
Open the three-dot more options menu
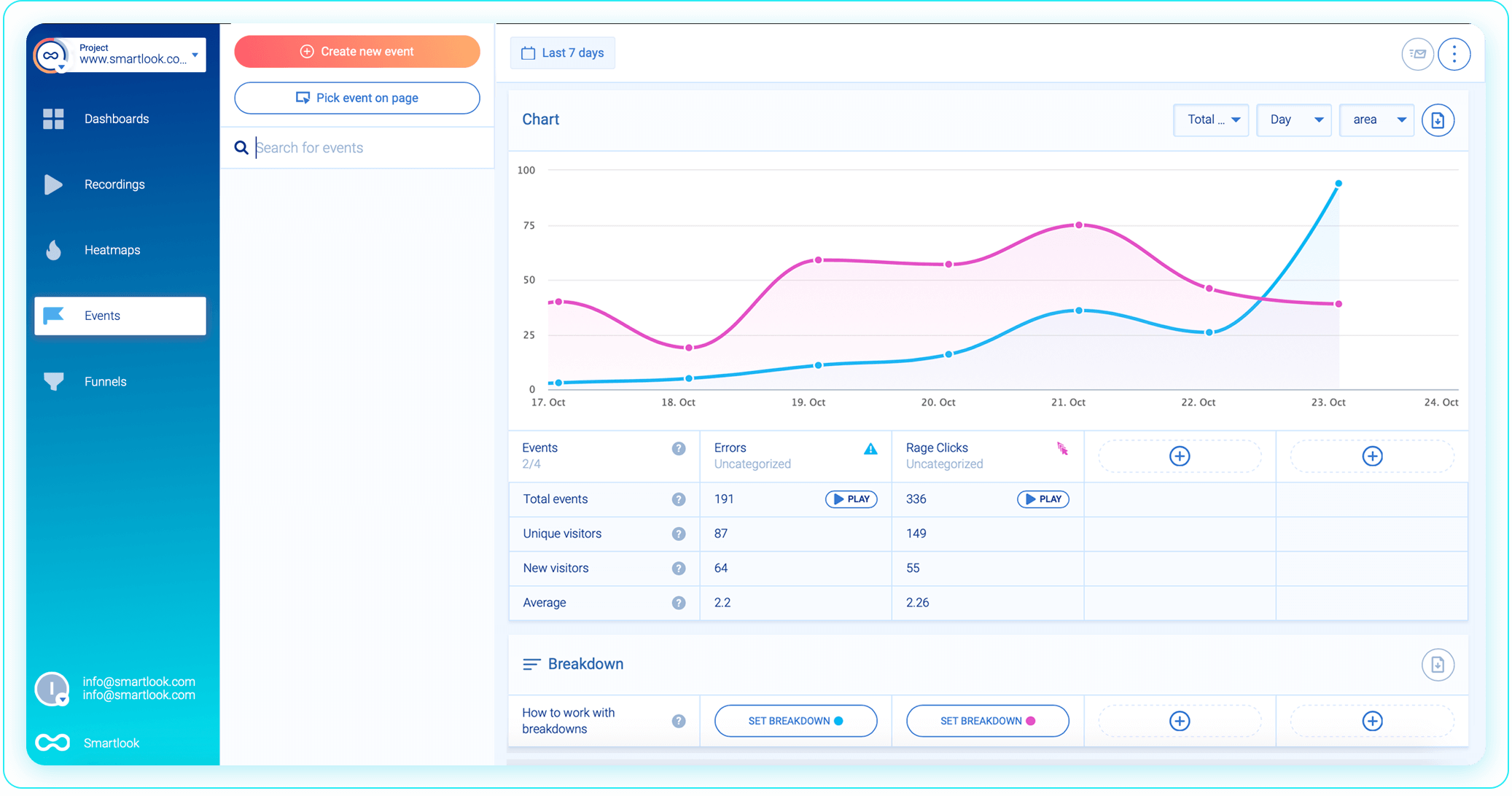point(1454,54)
